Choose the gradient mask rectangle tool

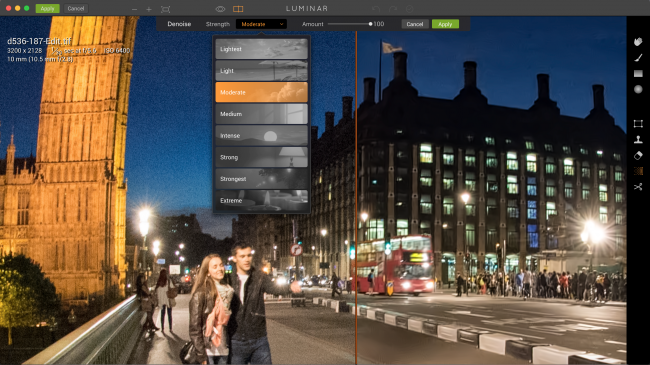[x=638, y=73]
